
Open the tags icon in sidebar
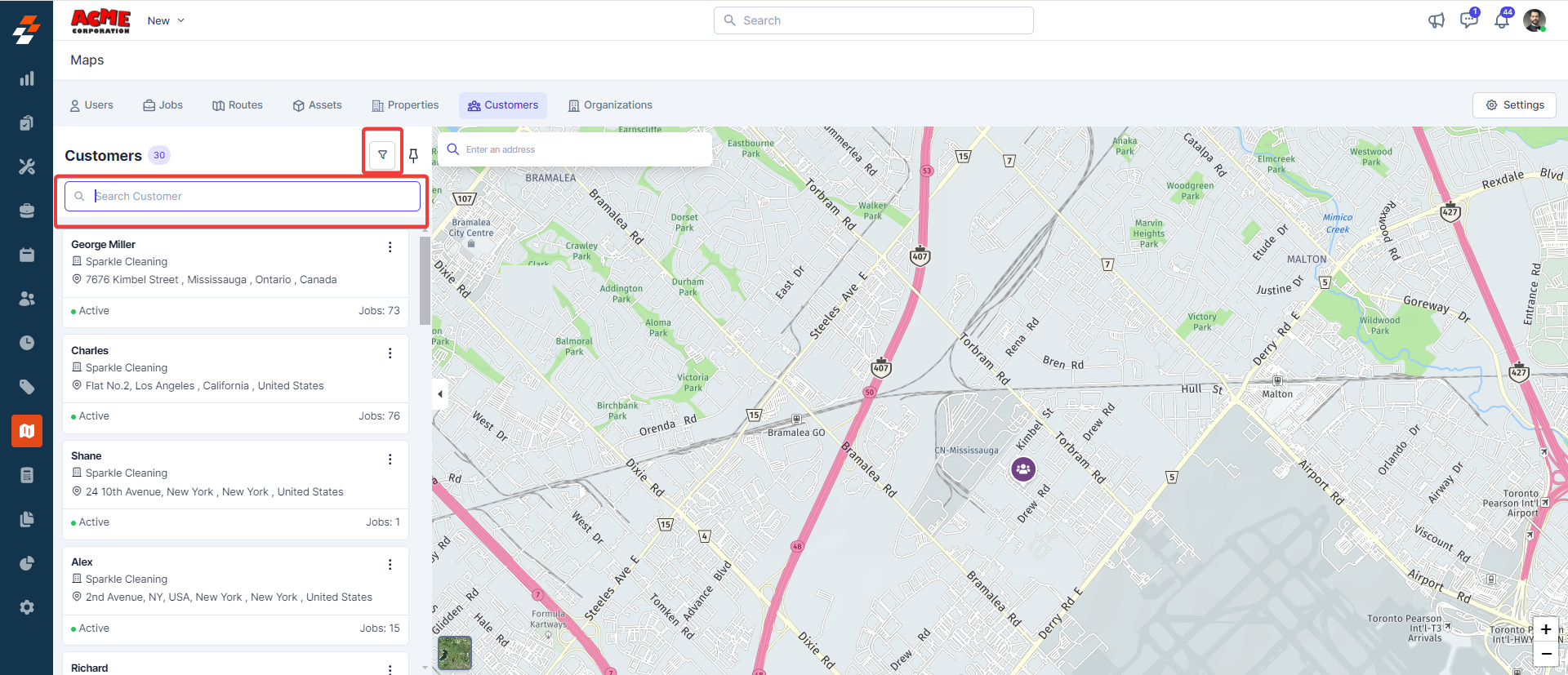[x=27, y=387]
